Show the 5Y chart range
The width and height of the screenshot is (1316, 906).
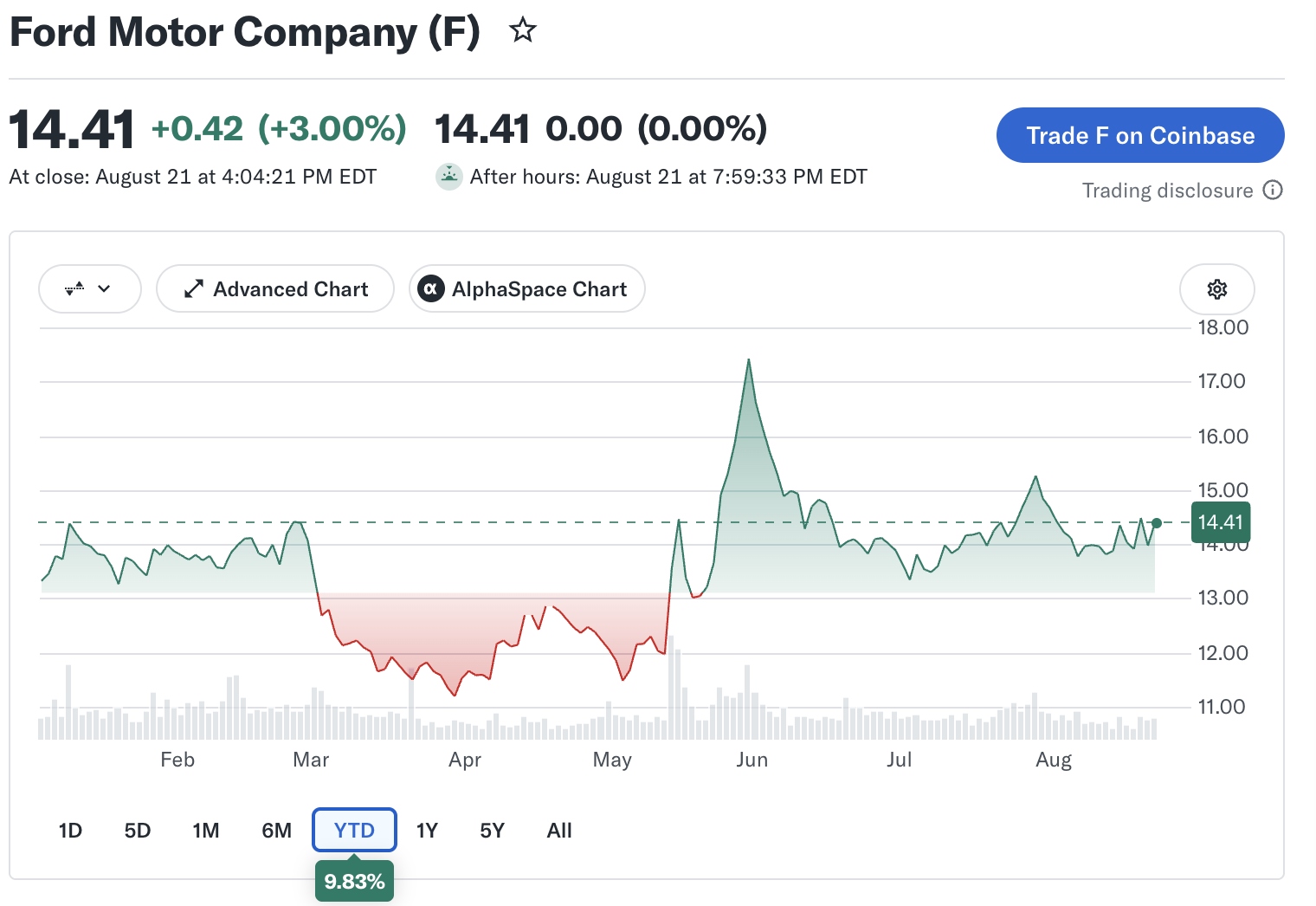[492, 831]
